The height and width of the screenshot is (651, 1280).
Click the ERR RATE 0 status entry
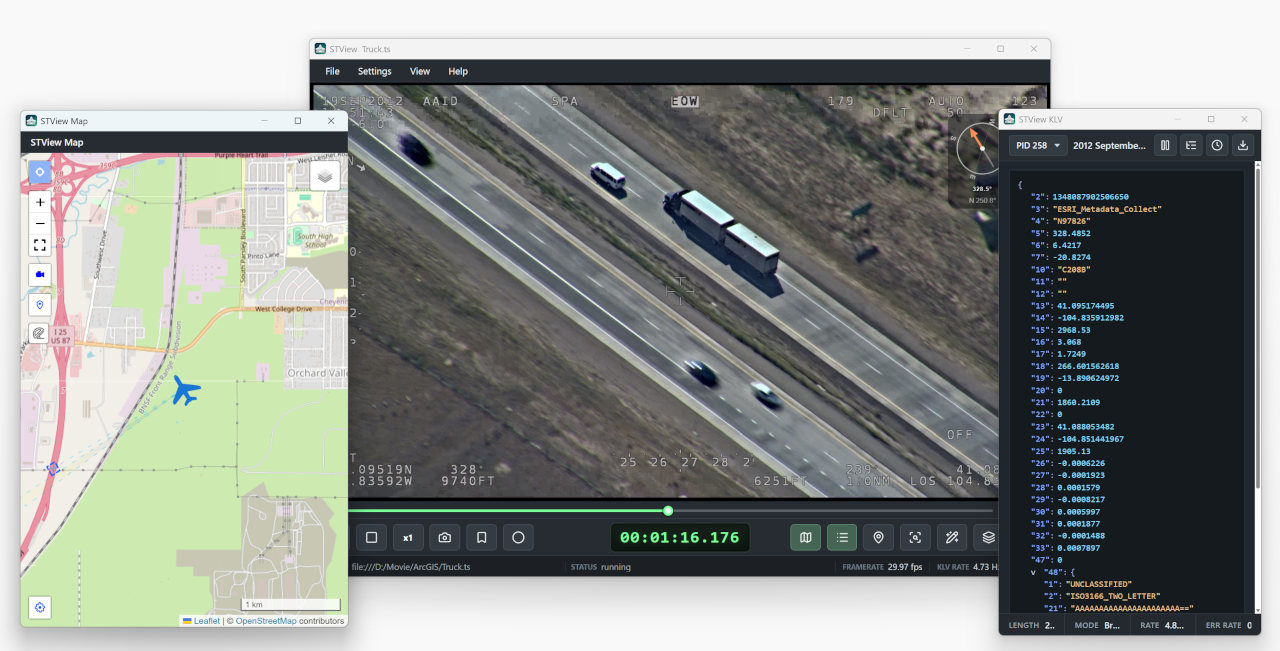tap(1229, 625)
